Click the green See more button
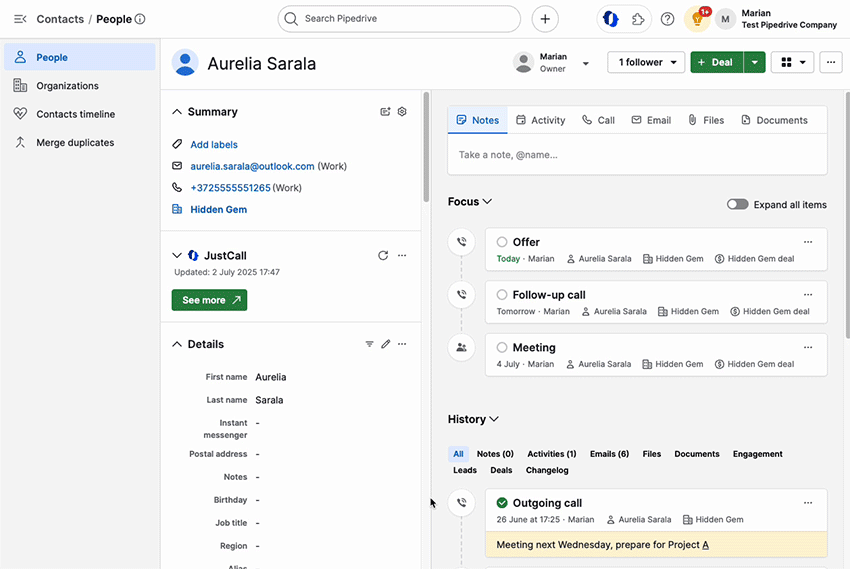850x569 pixels. tap(209, 300)
